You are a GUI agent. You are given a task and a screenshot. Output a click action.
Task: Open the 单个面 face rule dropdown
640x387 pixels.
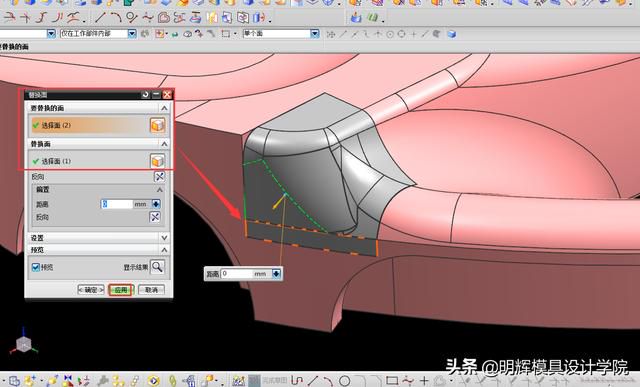(x=315, y=34)
